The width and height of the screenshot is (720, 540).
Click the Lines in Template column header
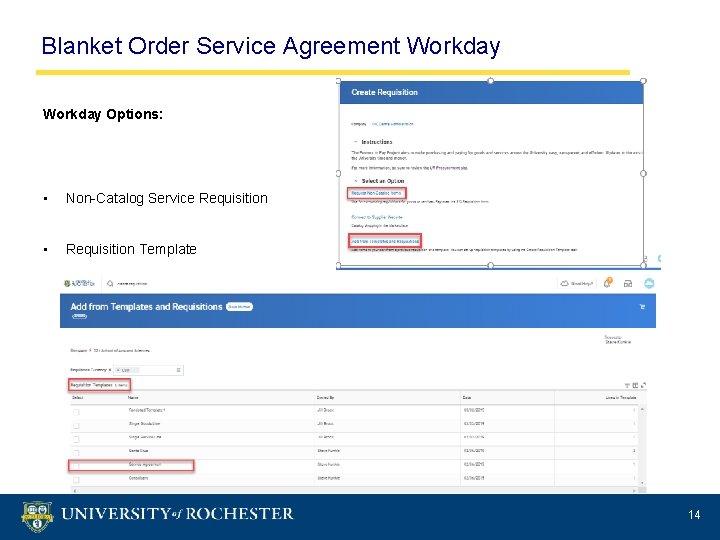[621, 398]
